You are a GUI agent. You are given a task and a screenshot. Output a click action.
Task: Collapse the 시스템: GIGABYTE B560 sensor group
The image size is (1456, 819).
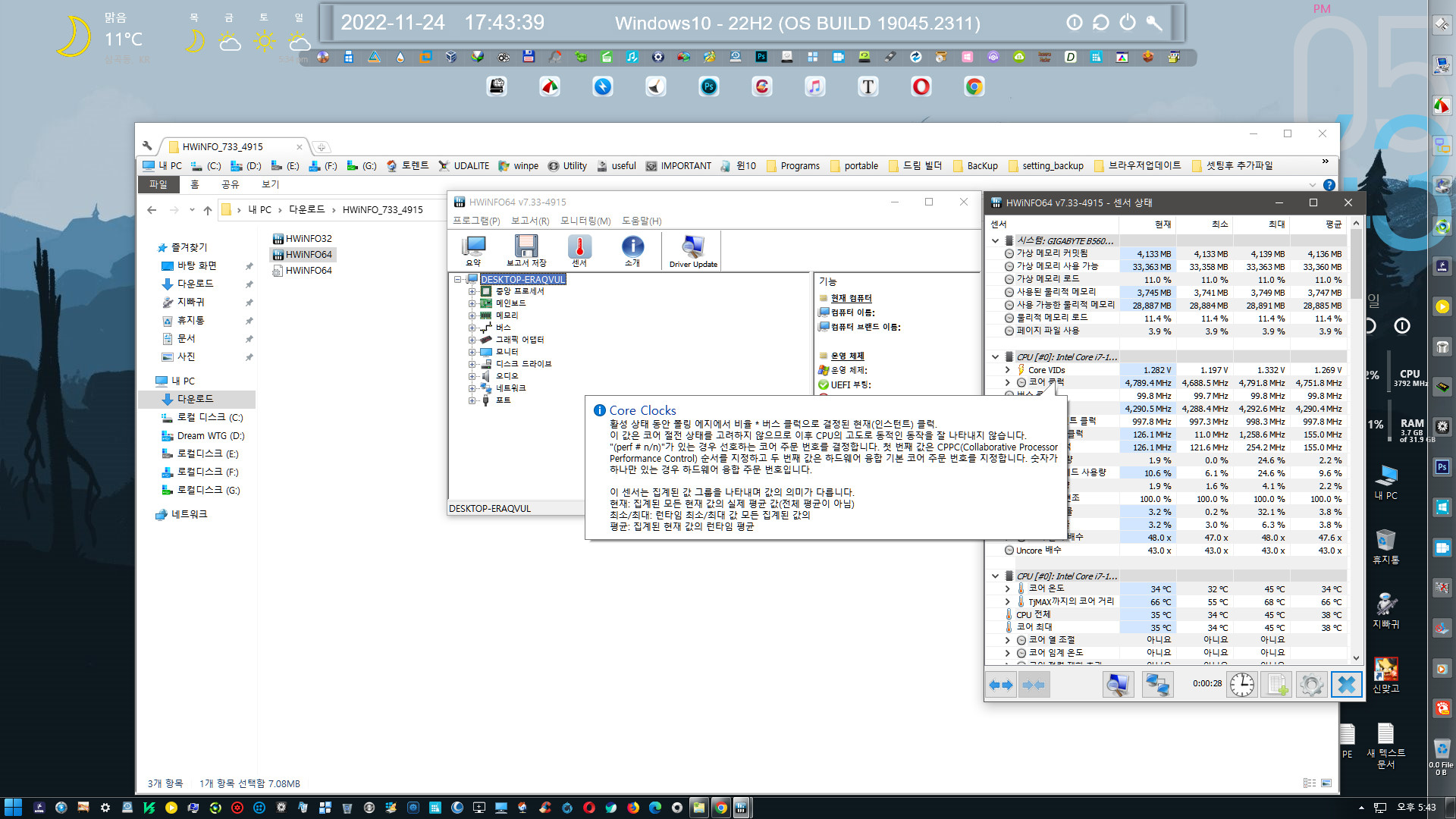click(x=995, y=241)
